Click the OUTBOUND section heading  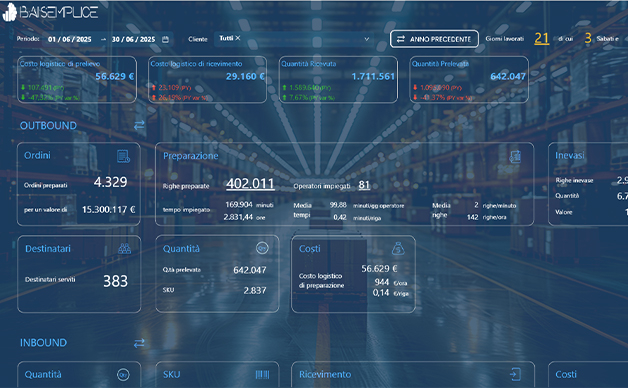pos(48,126)
